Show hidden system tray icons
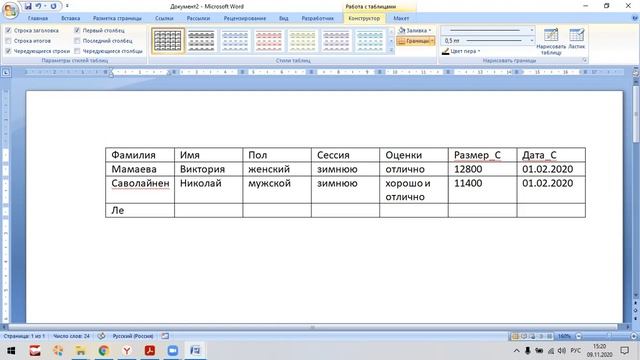 pos(516,351)
